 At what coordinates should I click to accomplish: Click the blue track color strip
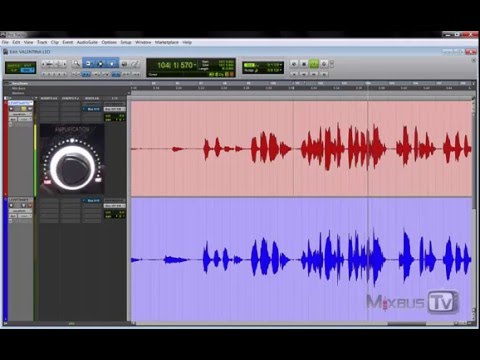point(5,259)
